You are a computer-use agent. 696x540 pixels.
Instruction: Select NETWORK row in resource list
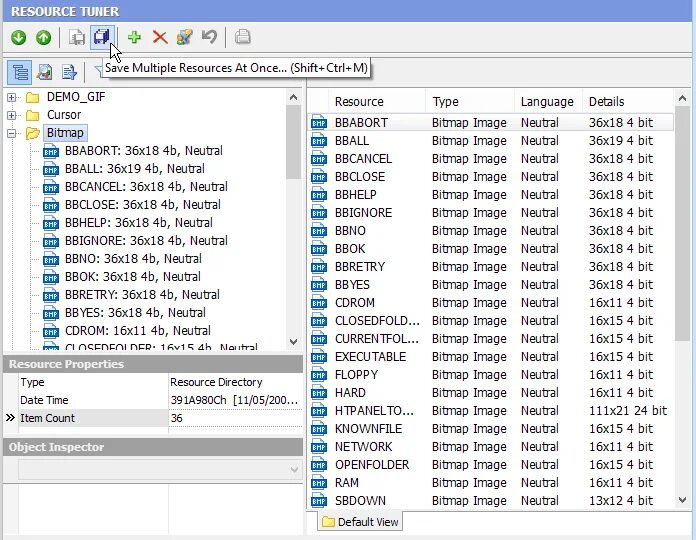490,447
